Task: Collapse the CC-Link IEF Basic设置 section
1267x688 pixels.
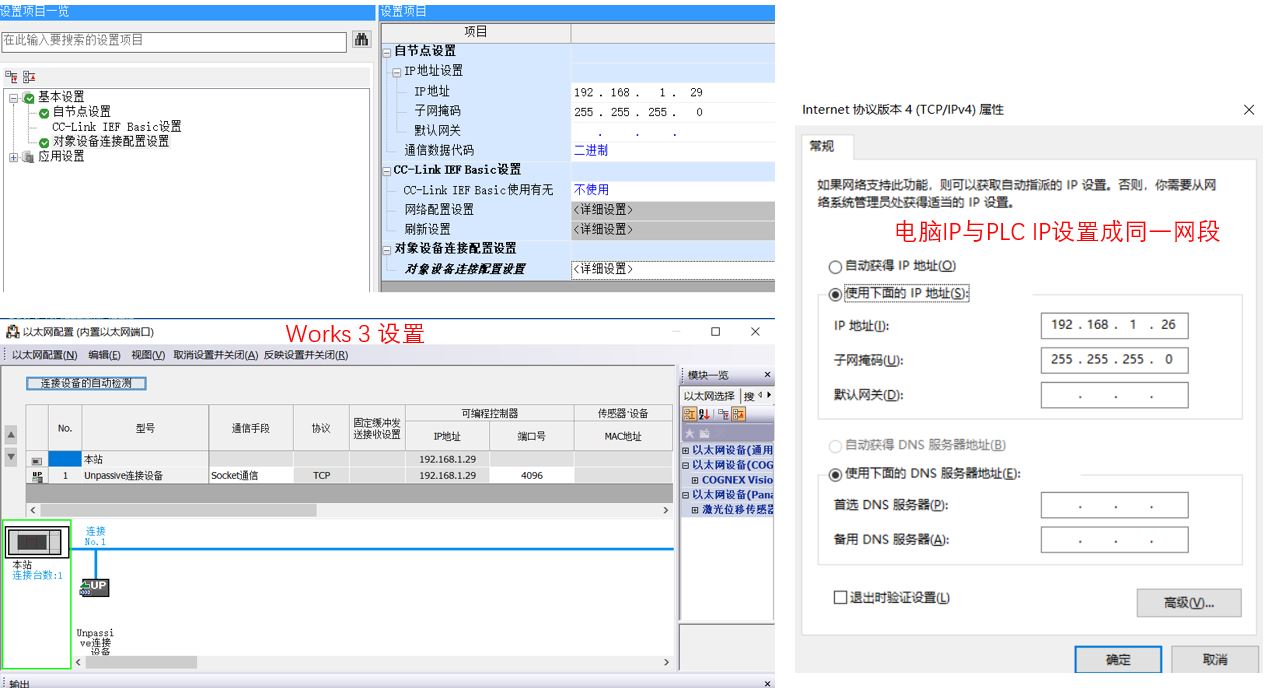Action: pyautogui.click(x=387, y=170)
